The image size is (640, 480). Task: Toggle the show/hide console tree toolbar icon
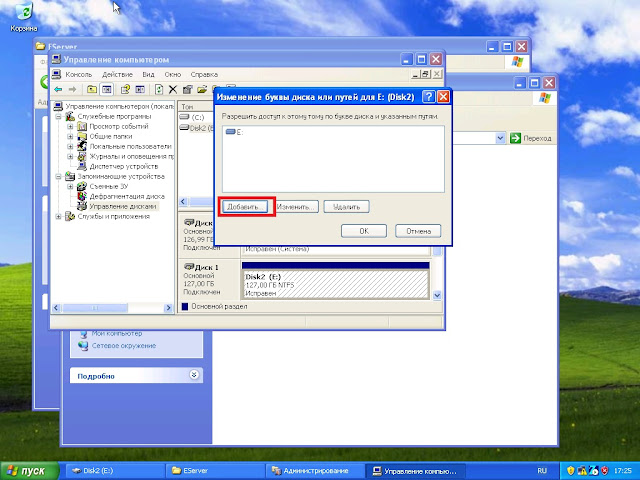pos(106,89)
